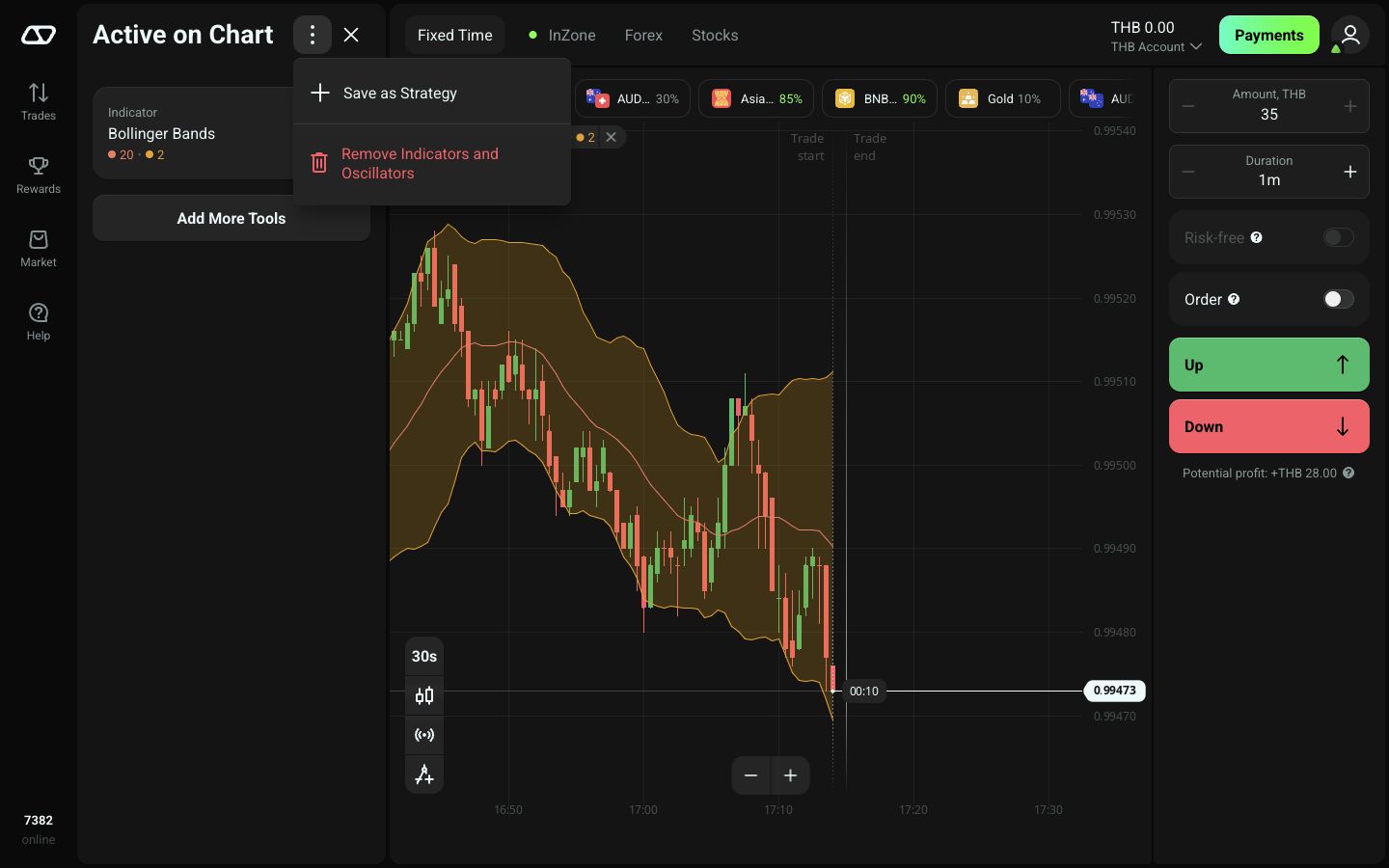Toggle the Risk-free switch

[1338, 237]
